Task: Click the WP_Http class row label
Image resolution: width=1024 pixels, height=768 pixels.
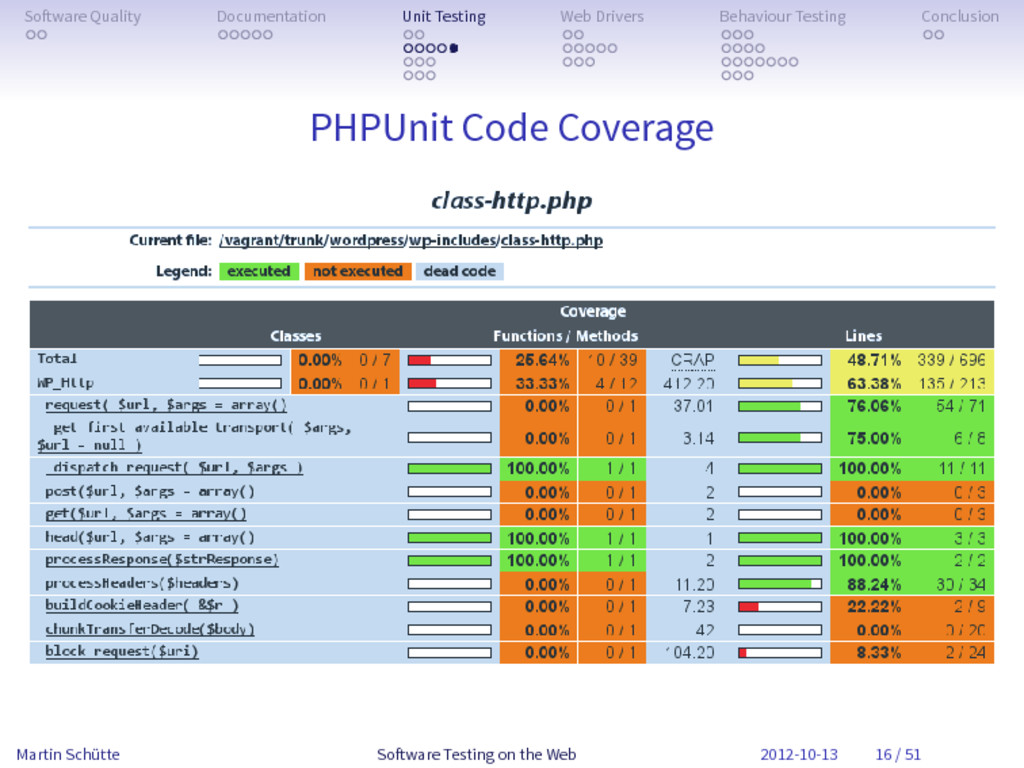Action: (x=65, y=383)
